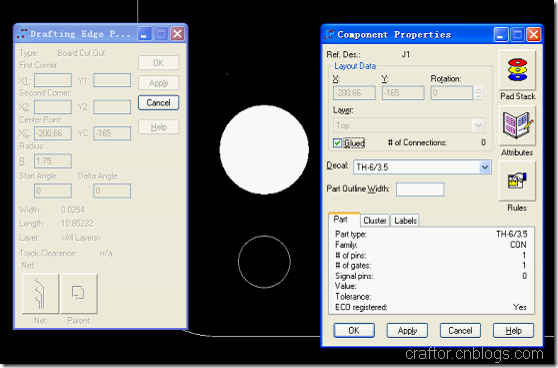Viewport: 558px width, 368px height.
Task: Decrease Rotation with the stepper down arrow
Action: pos(479,96)
